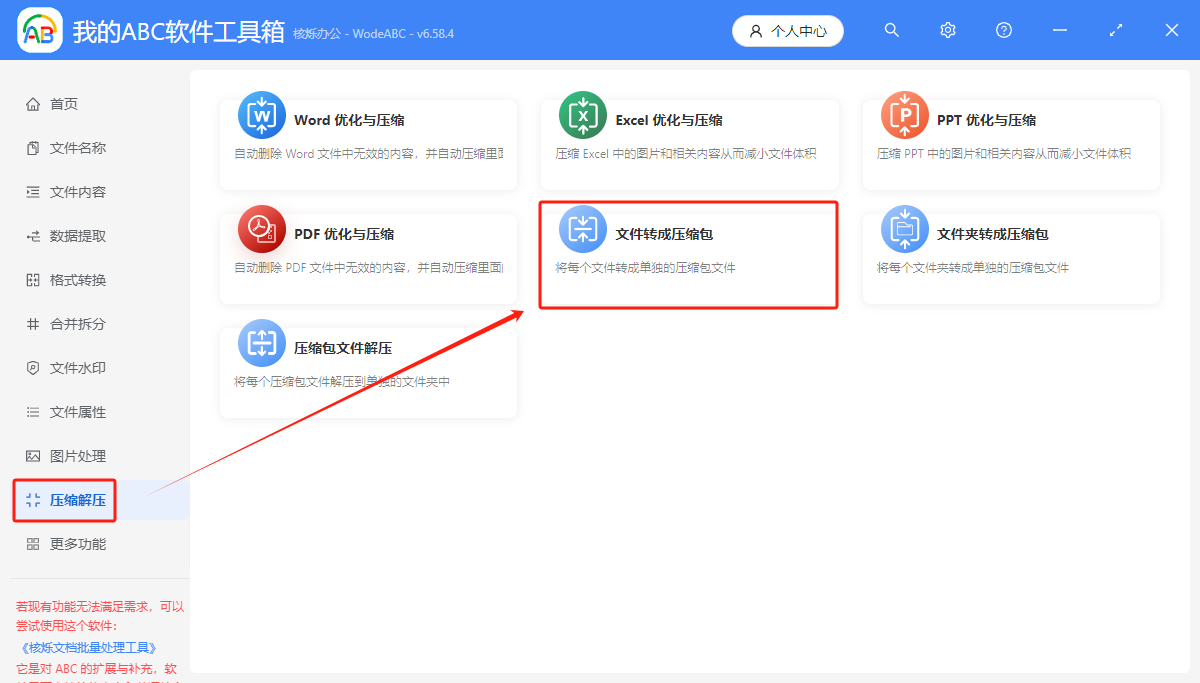Open the 压缩包文件解压 tool icon
Viewport: 1200px width, 683px height.
(261, 342)
